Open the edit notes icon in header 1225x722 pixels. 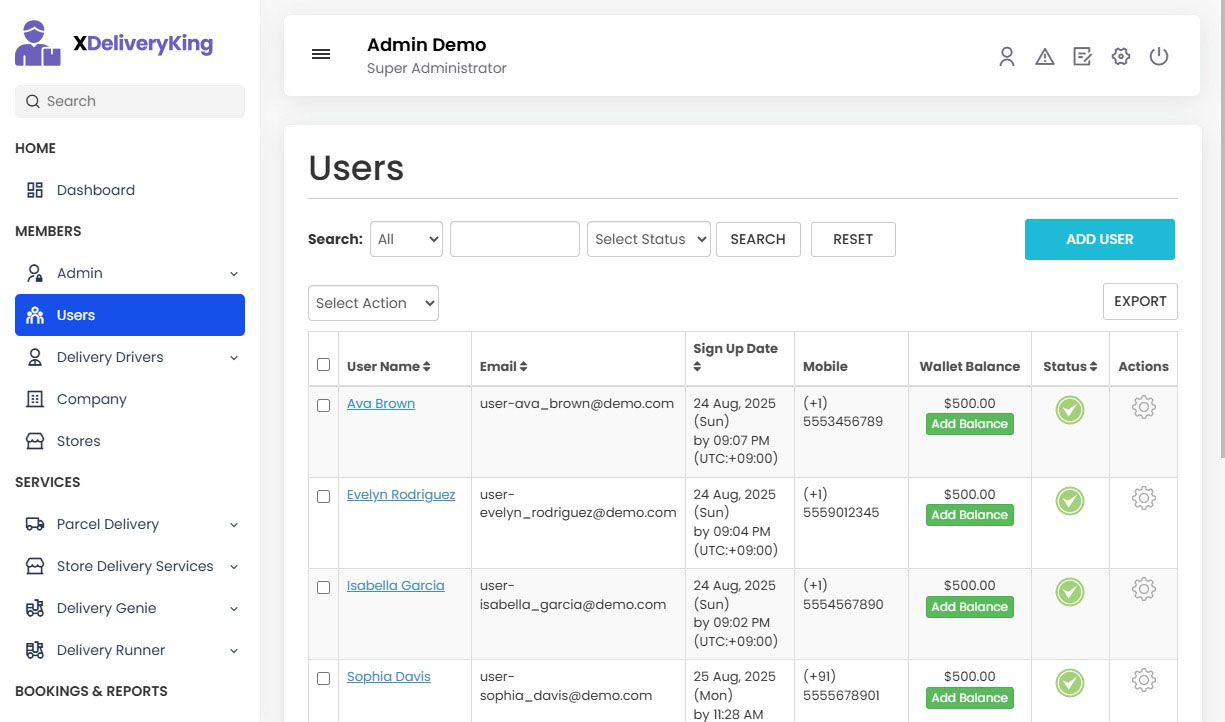pos(1083,56)
